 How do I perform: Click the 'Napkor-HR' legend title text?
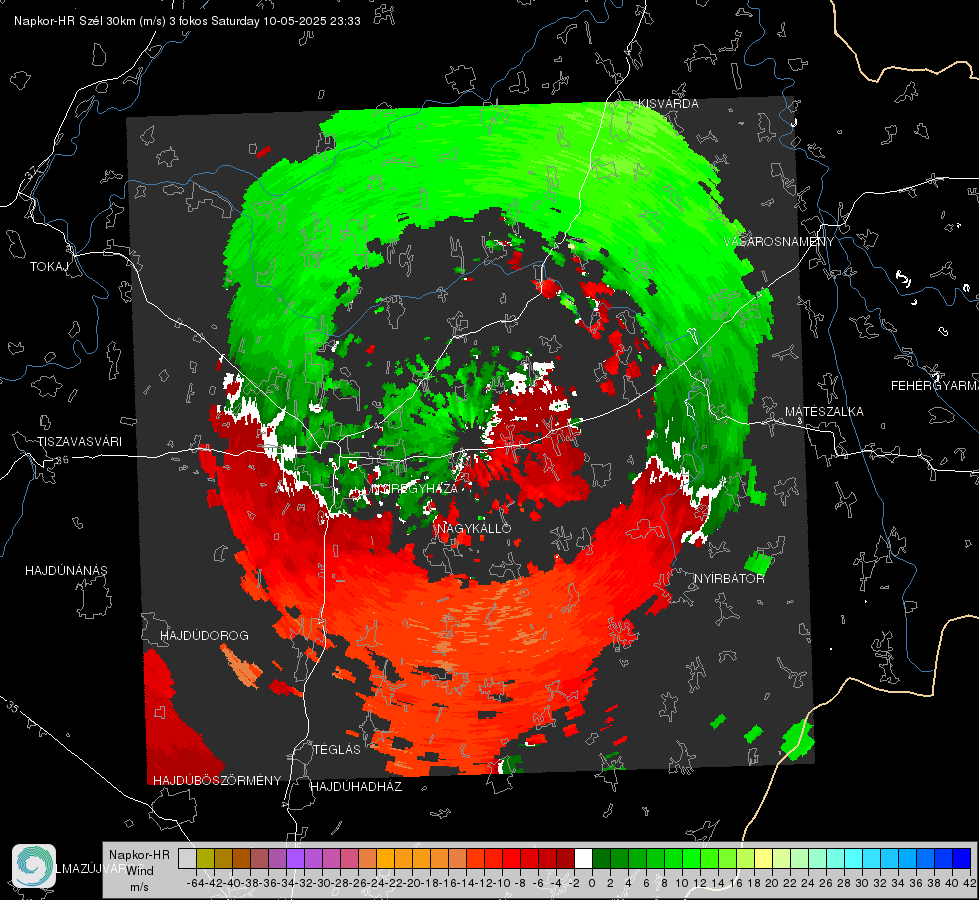pos(139,855)
